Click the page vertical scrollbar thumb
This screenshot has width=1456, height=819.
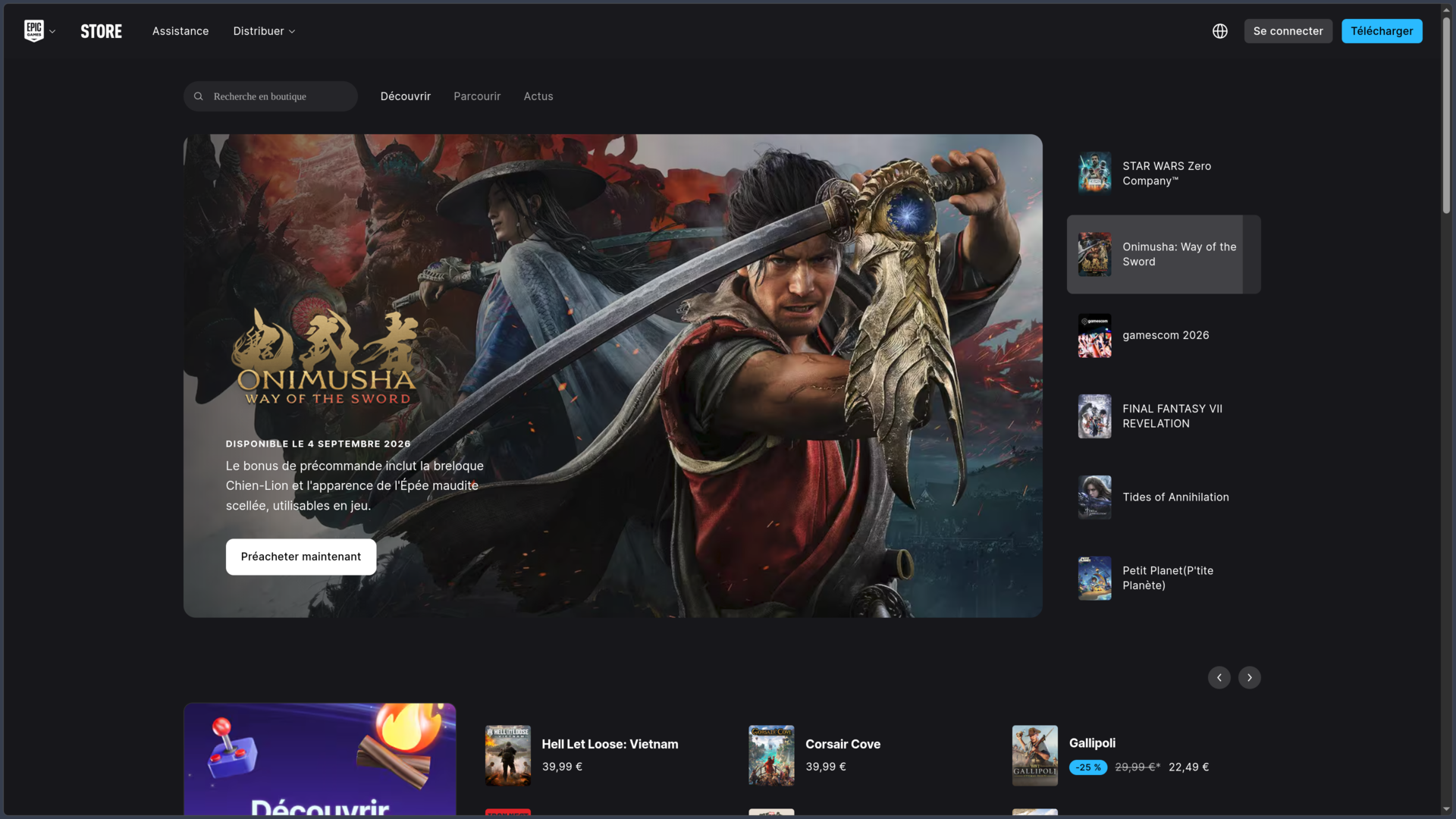1446,114
